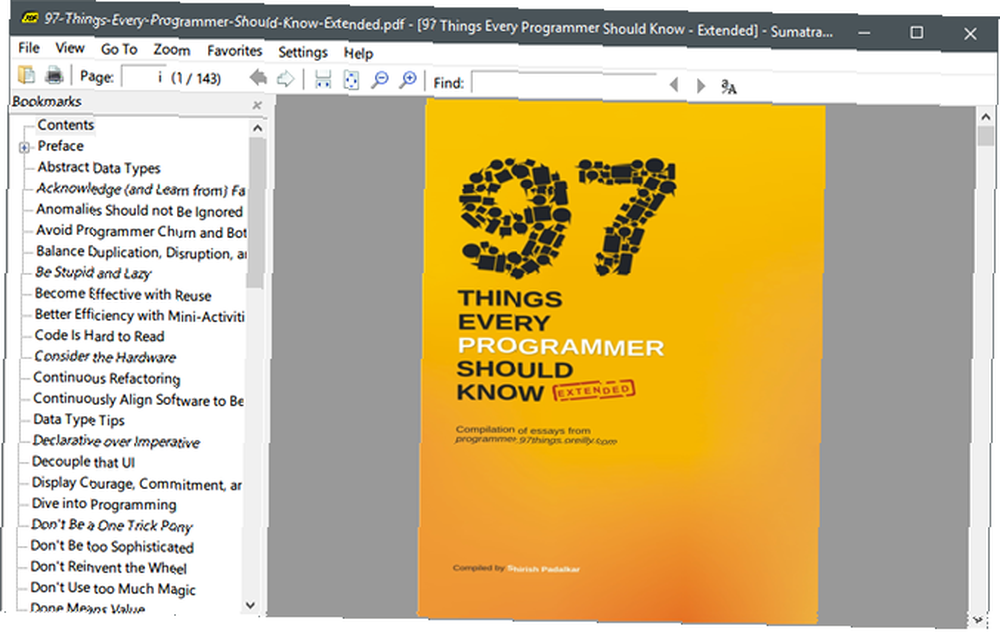Open the Help menu
The height and width of the screenshot is (632, 1000).
(x=358, y=54)
